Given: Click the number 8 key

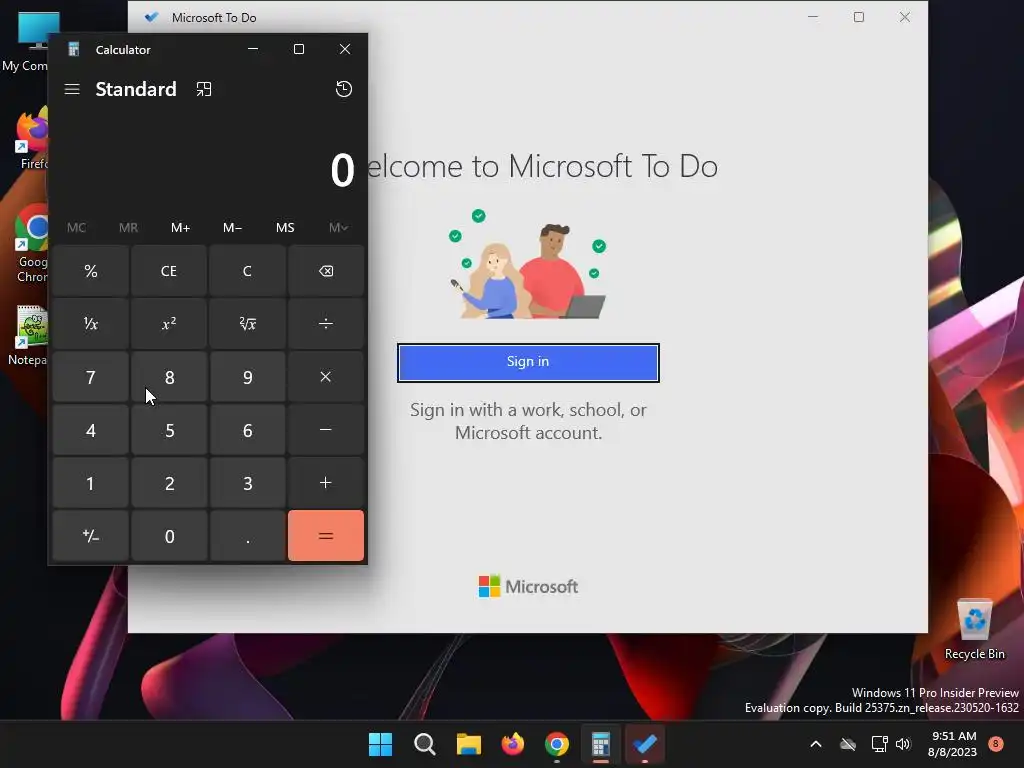Looking at the screenshot, I should tap(169, 377).
